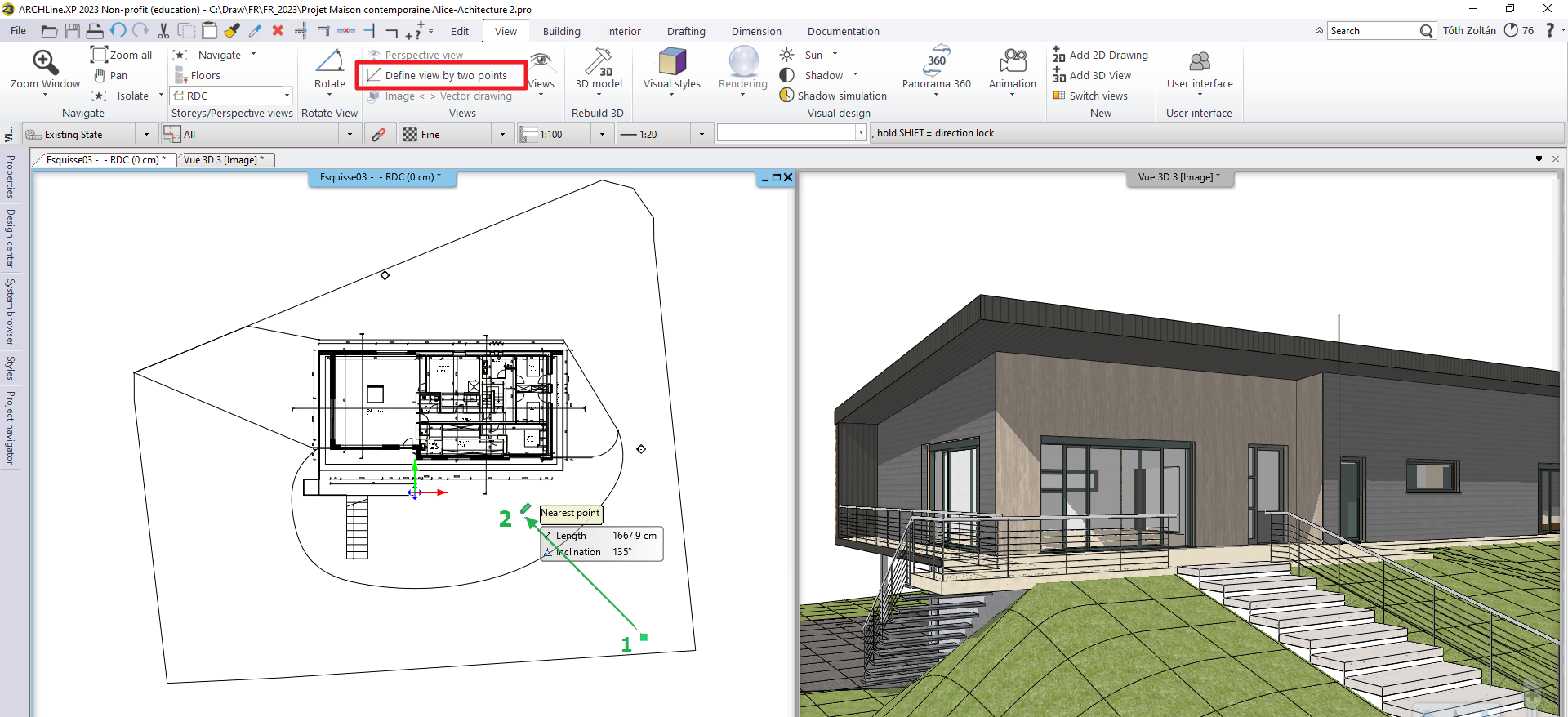Image resolution: width=1568 pixels, height=717 pixels.
Task: Launch the Panorama 360 tool
Action: (937, 62)
